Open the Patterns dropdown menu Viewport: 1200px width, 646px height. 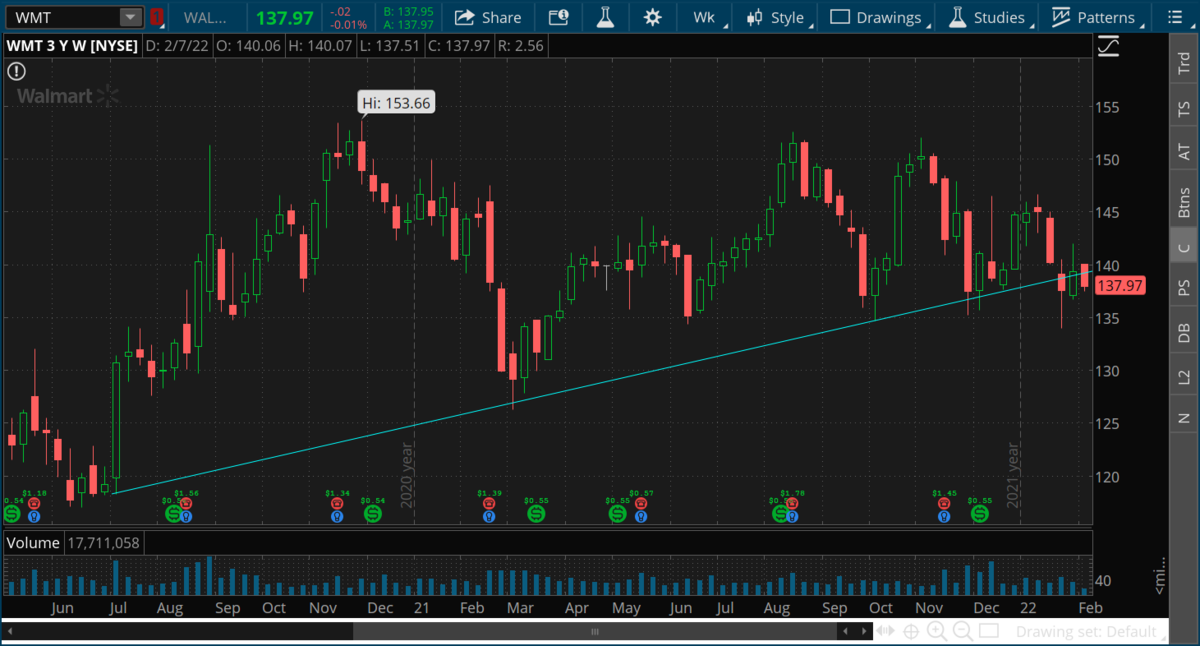tap(1095, 17)
